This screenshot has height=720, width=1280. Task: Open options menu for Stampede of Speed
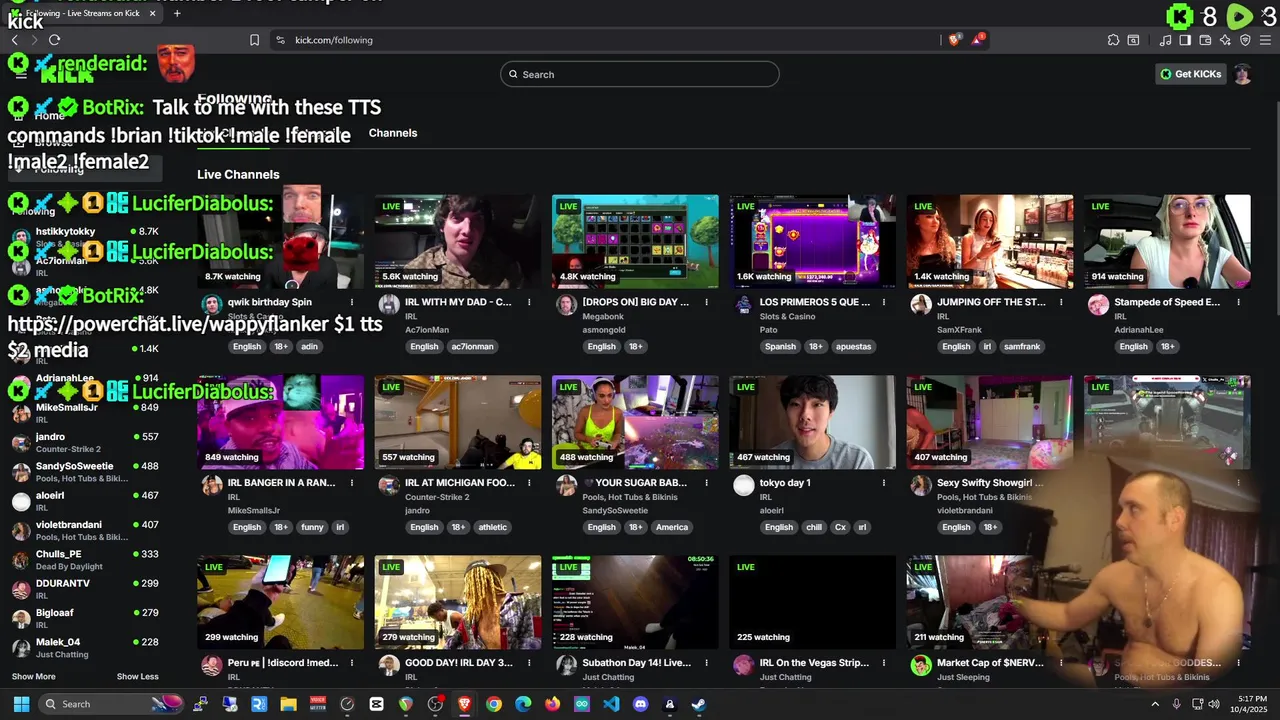click(x=1238, y=302)
